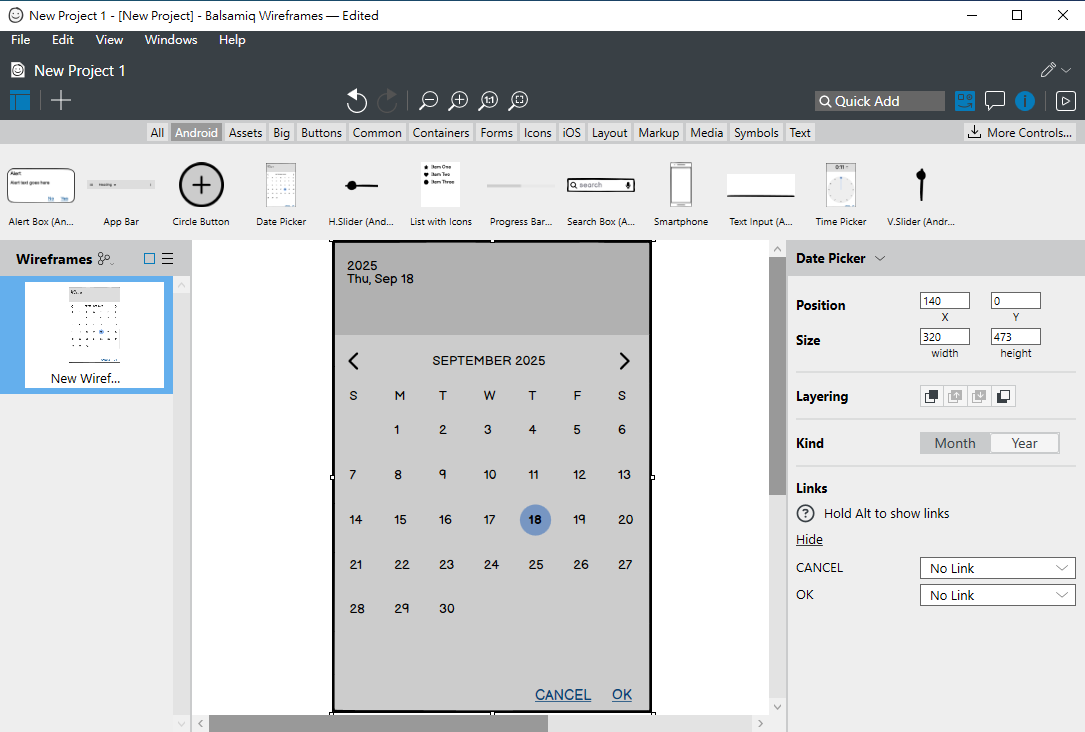Click the zoom to fit magnifier
The width and height of the screenshot is (1085, 732).
pyautogui.click(x=518, y=101)
